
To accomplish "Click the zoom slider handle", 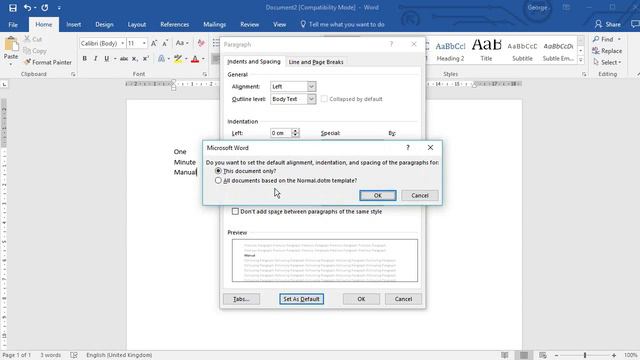I will pos(585,356).
